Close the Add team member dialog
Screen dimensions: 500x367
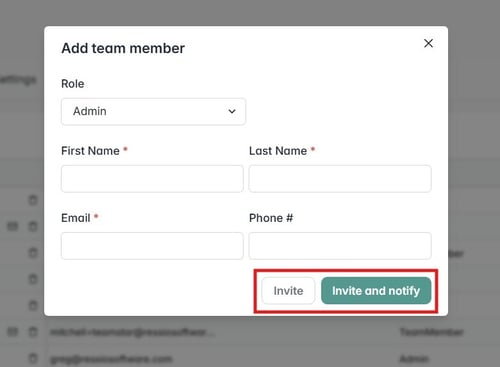428,43
